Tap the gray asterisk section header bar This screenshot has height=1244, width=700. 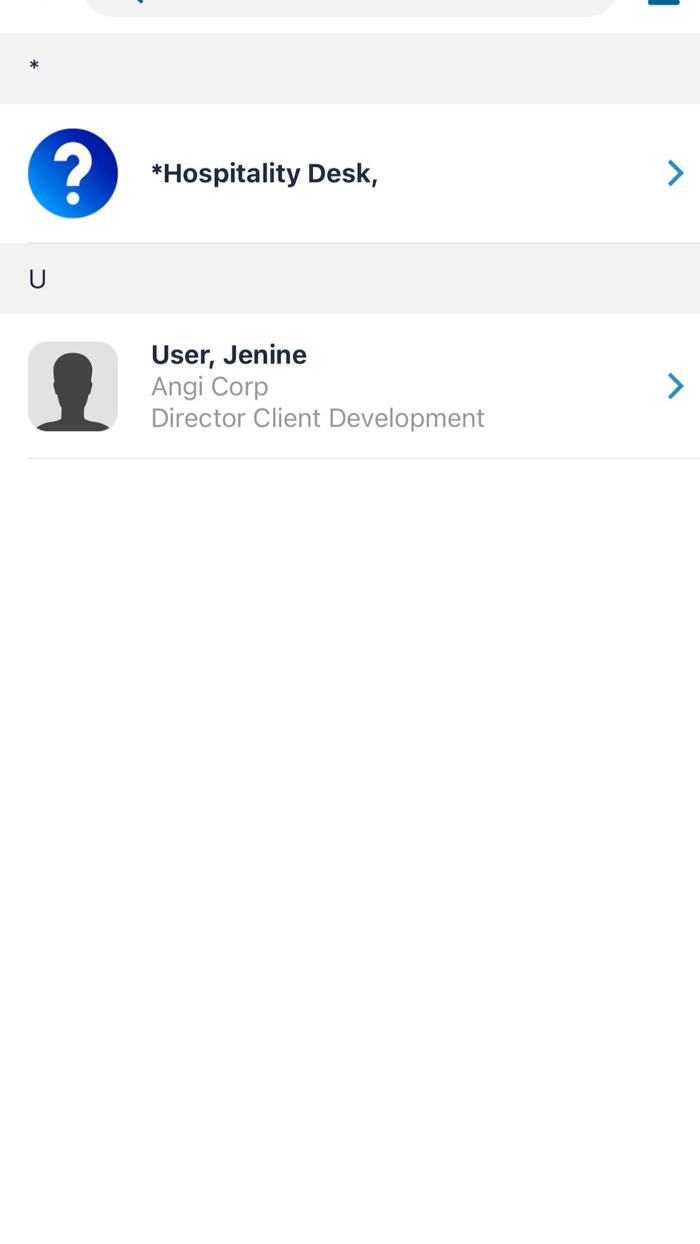pos(350,68)
